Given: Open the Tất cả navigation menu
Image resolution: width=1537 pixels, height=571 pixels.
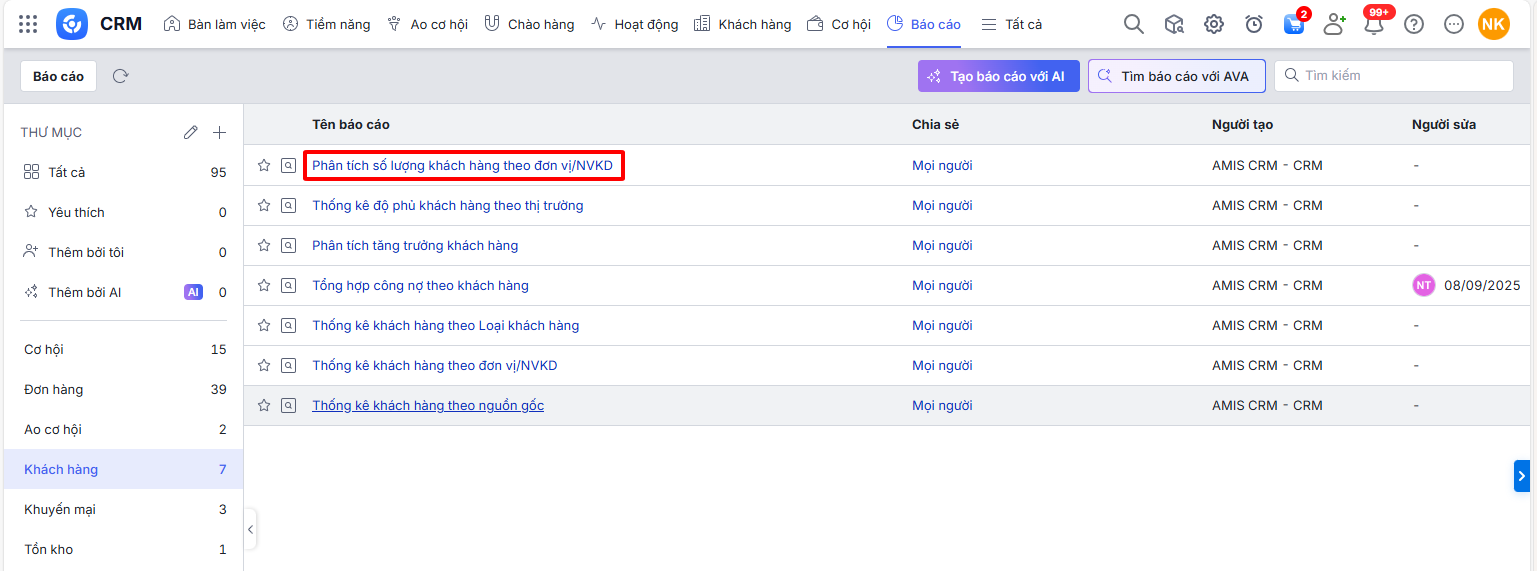Looking at the screenshot, I should click(1011, 24).
